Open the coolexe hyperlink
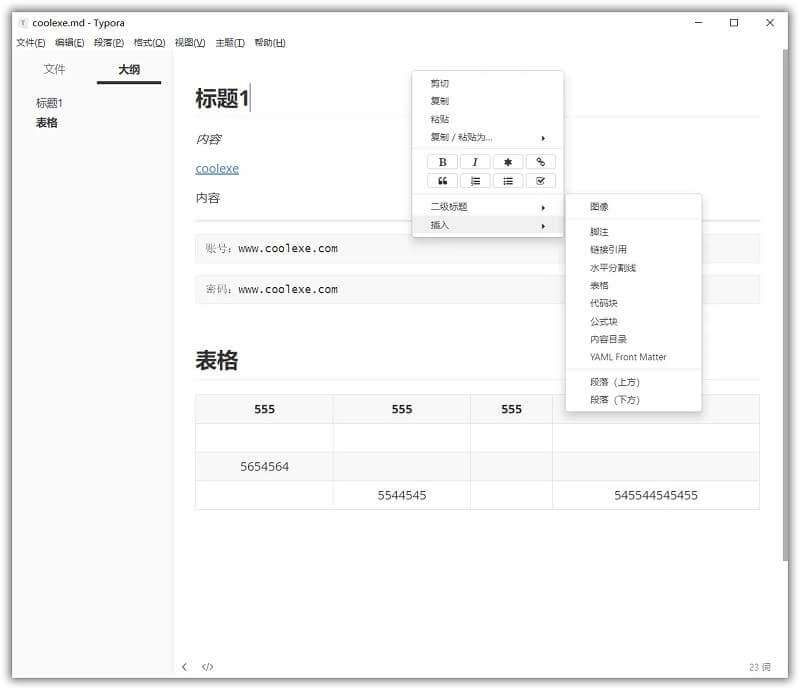Screen dimensions: 800x690 click(x=217, y=168)
